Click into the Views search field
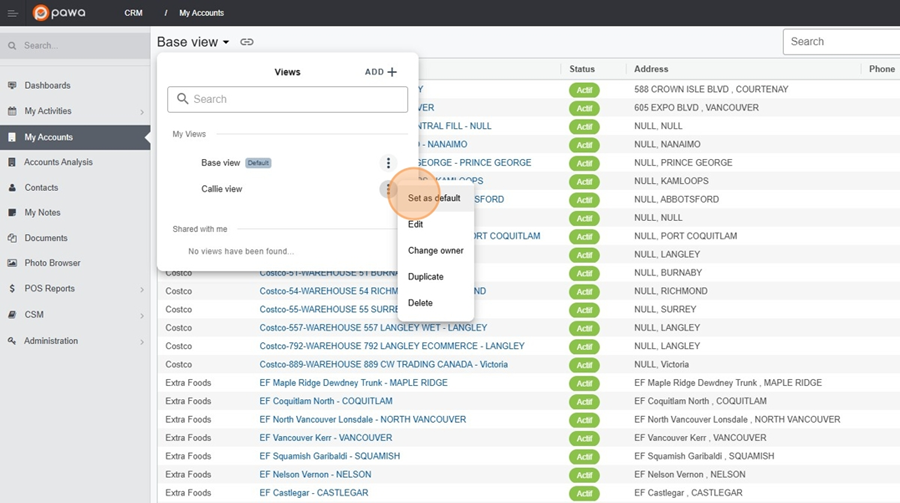900x503 pixels. click(288, 99)
